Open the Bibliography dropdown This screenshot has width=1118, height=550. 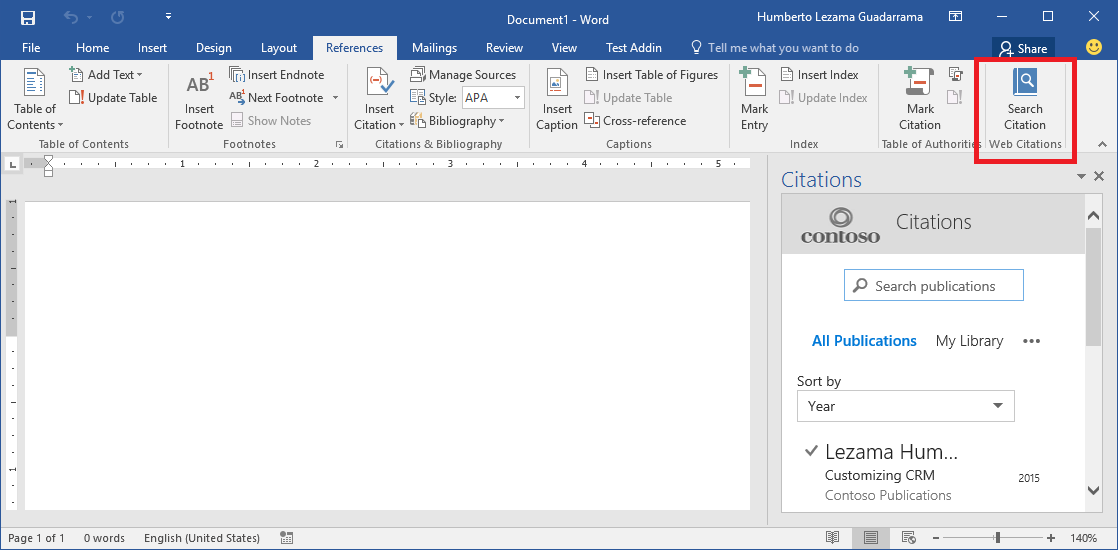point(457,121)
